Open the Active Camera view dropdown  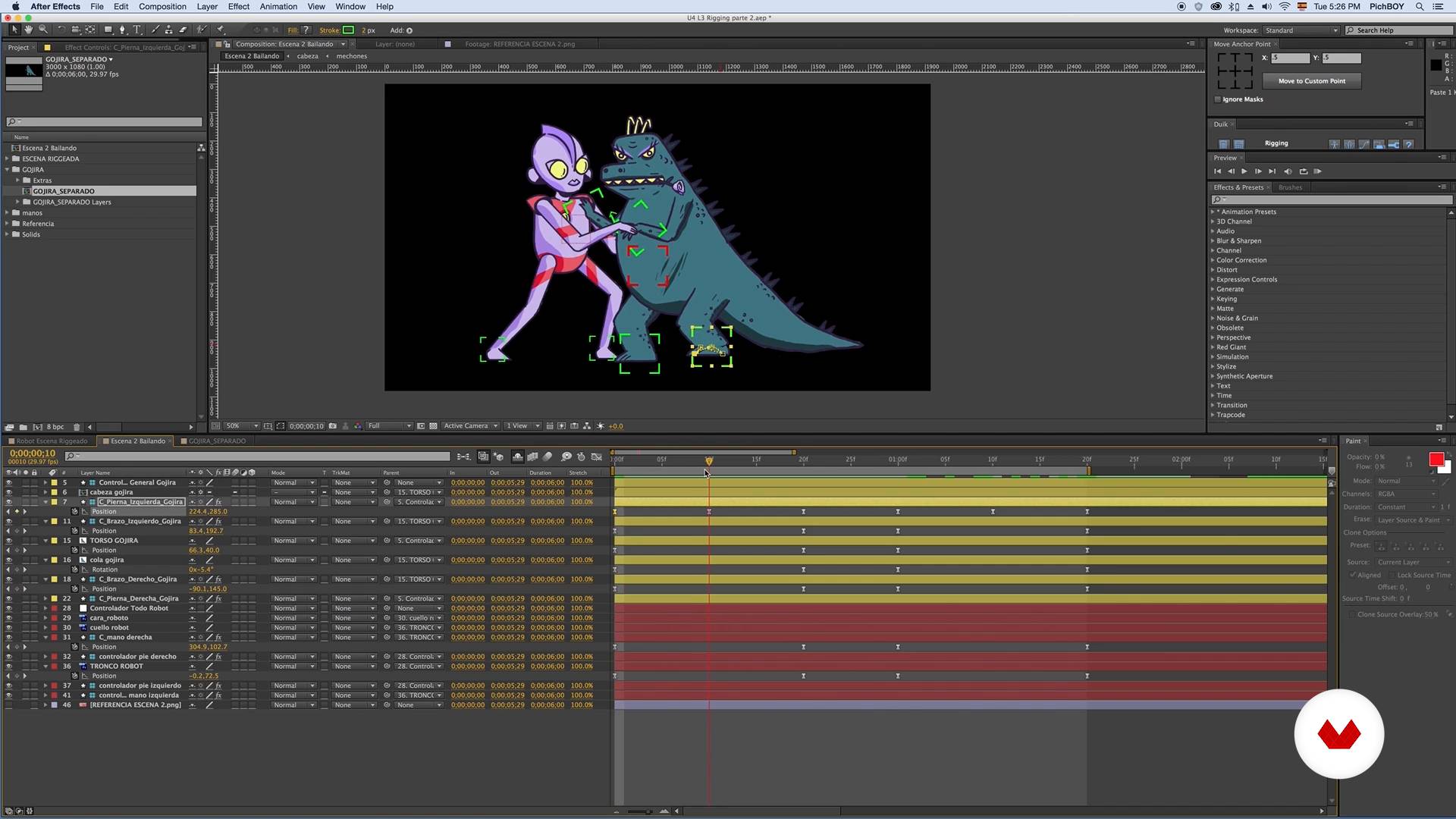[471, 426]
